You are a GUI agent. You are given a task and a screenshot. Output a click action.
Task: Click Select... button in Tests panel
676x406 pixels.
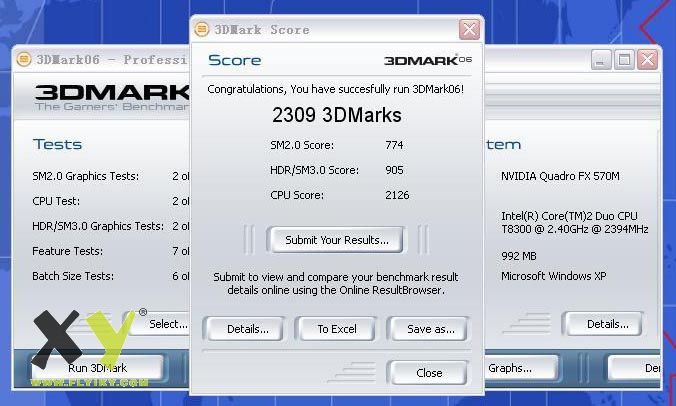pos(158,324)
